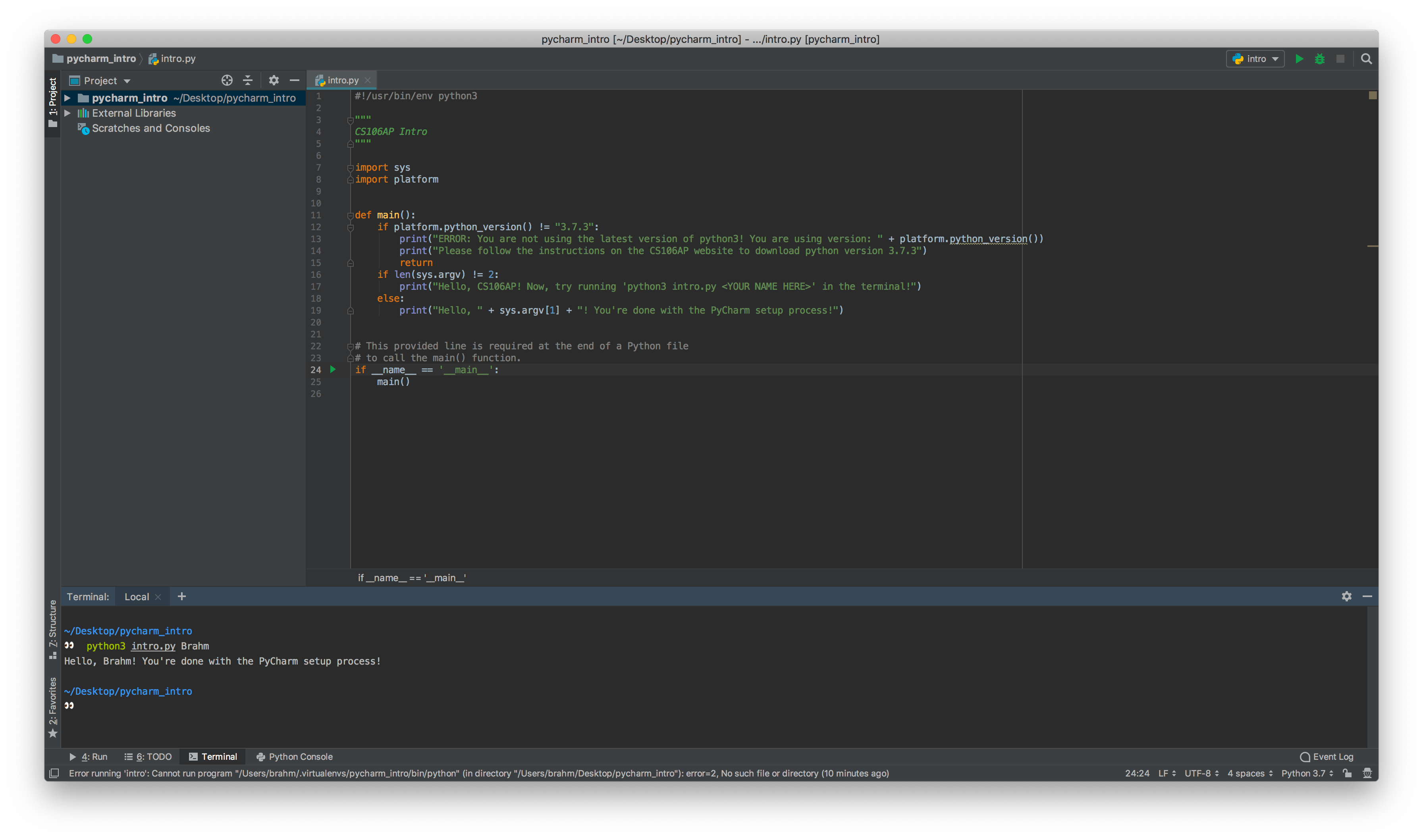Click the 24:24 cursor position indicator

(x=1137, y=773)
